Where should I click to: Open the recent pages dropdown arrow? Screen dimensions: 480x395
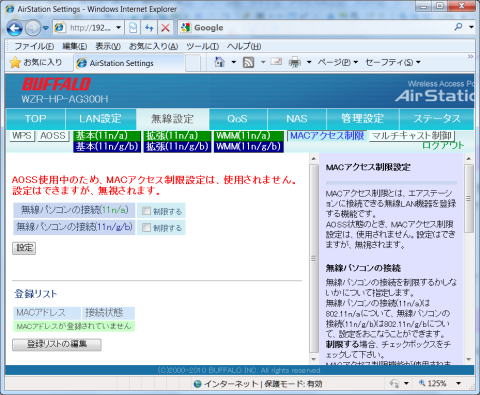click(46, 28)
